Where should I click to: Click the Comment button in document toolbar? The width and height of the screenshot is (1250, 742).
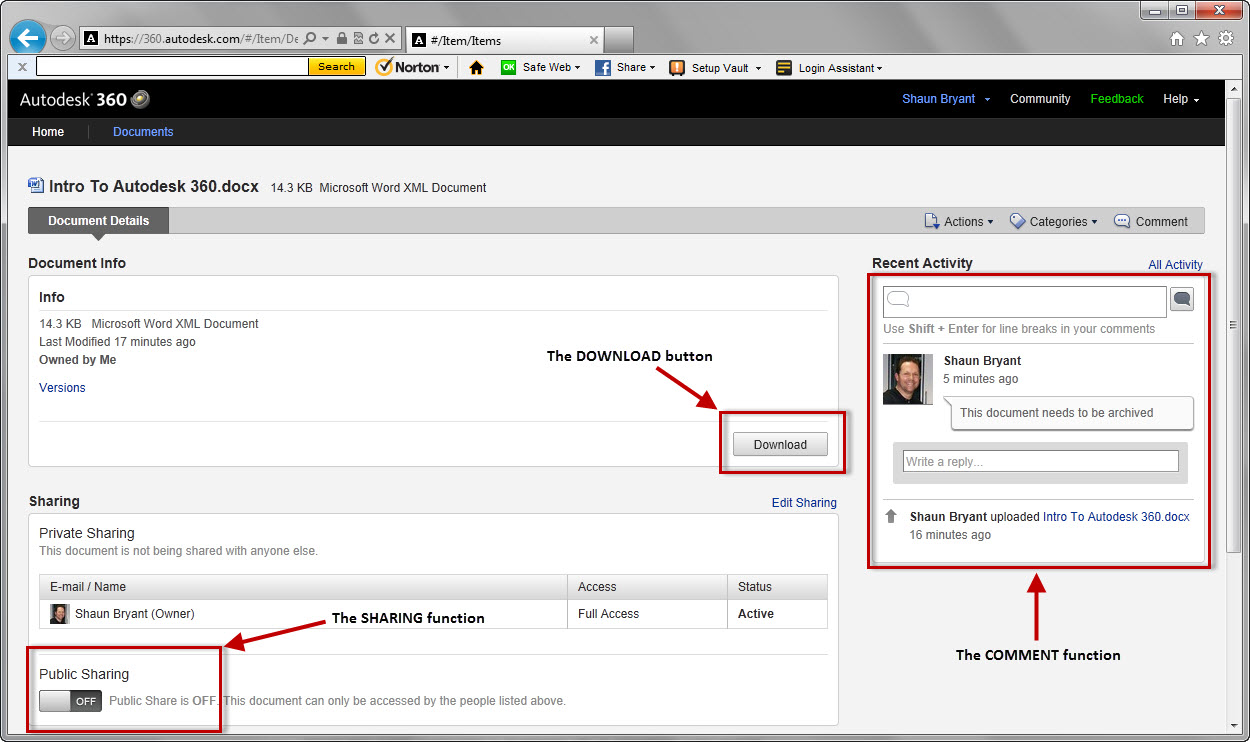point(1151,221)
